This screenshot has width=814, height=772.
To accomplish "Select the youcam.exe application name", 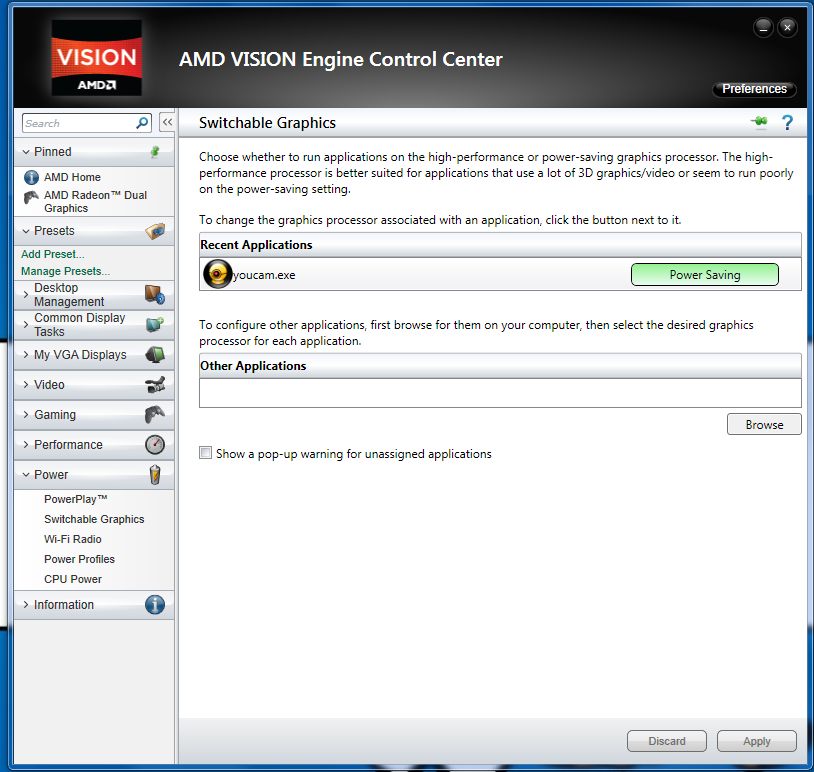I will click(264, 275).
